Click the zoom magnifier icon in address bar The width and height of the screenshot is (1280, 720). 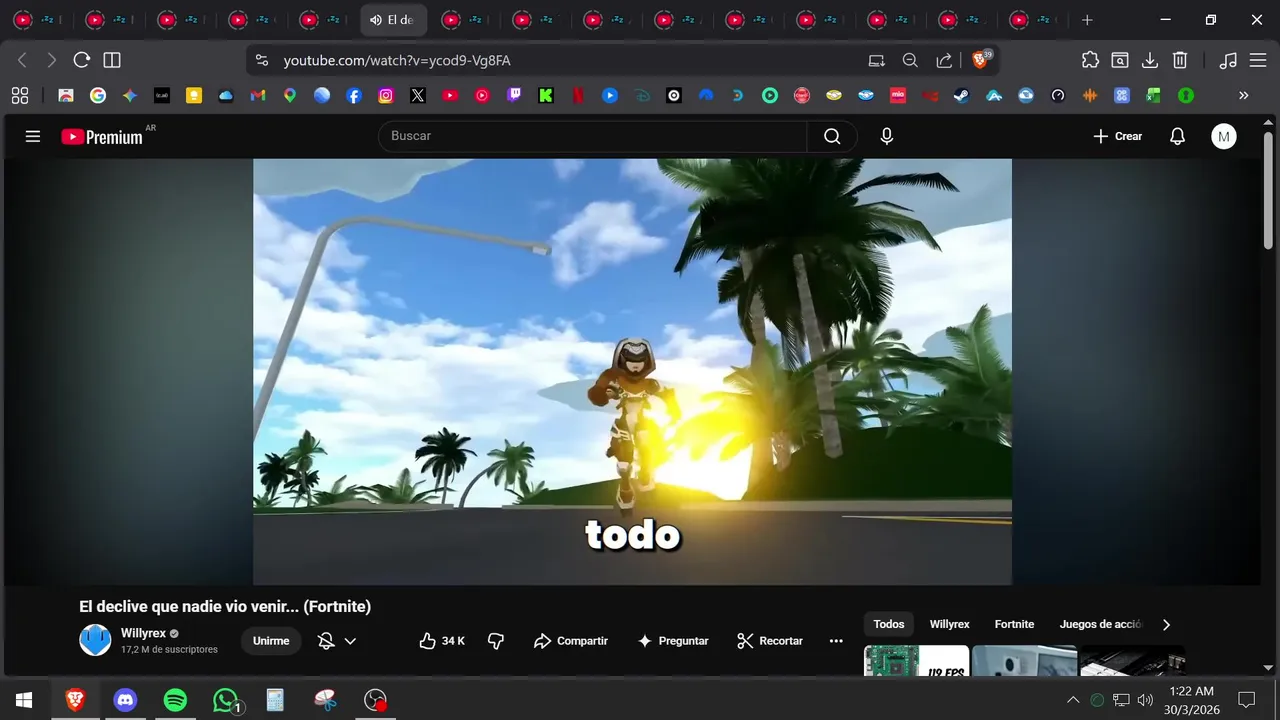tap(910, 60)
